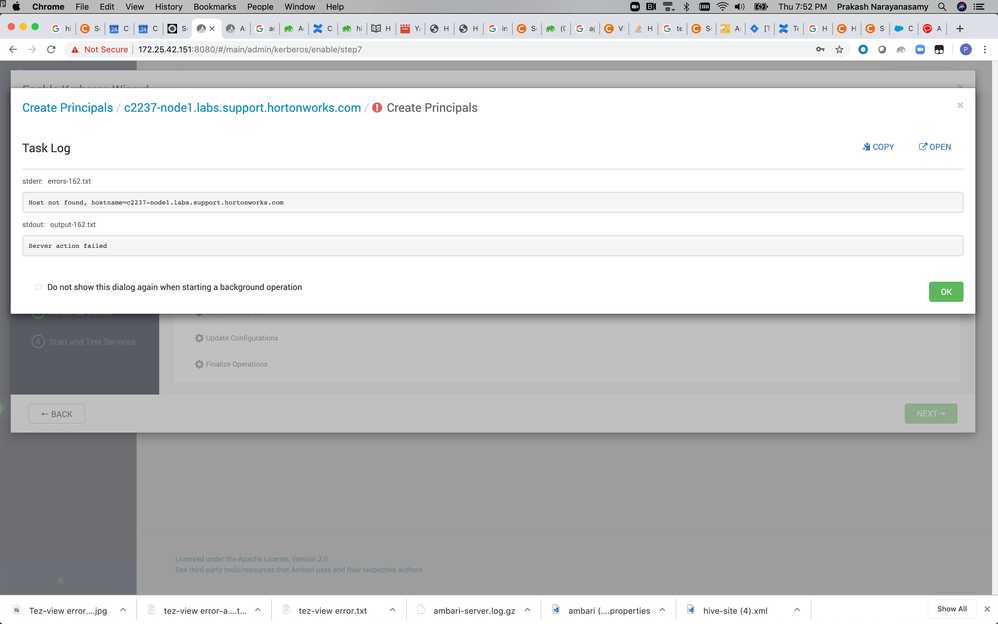
Task: Expand options for hive-site (4).xml download
Action: click(797, 610)
